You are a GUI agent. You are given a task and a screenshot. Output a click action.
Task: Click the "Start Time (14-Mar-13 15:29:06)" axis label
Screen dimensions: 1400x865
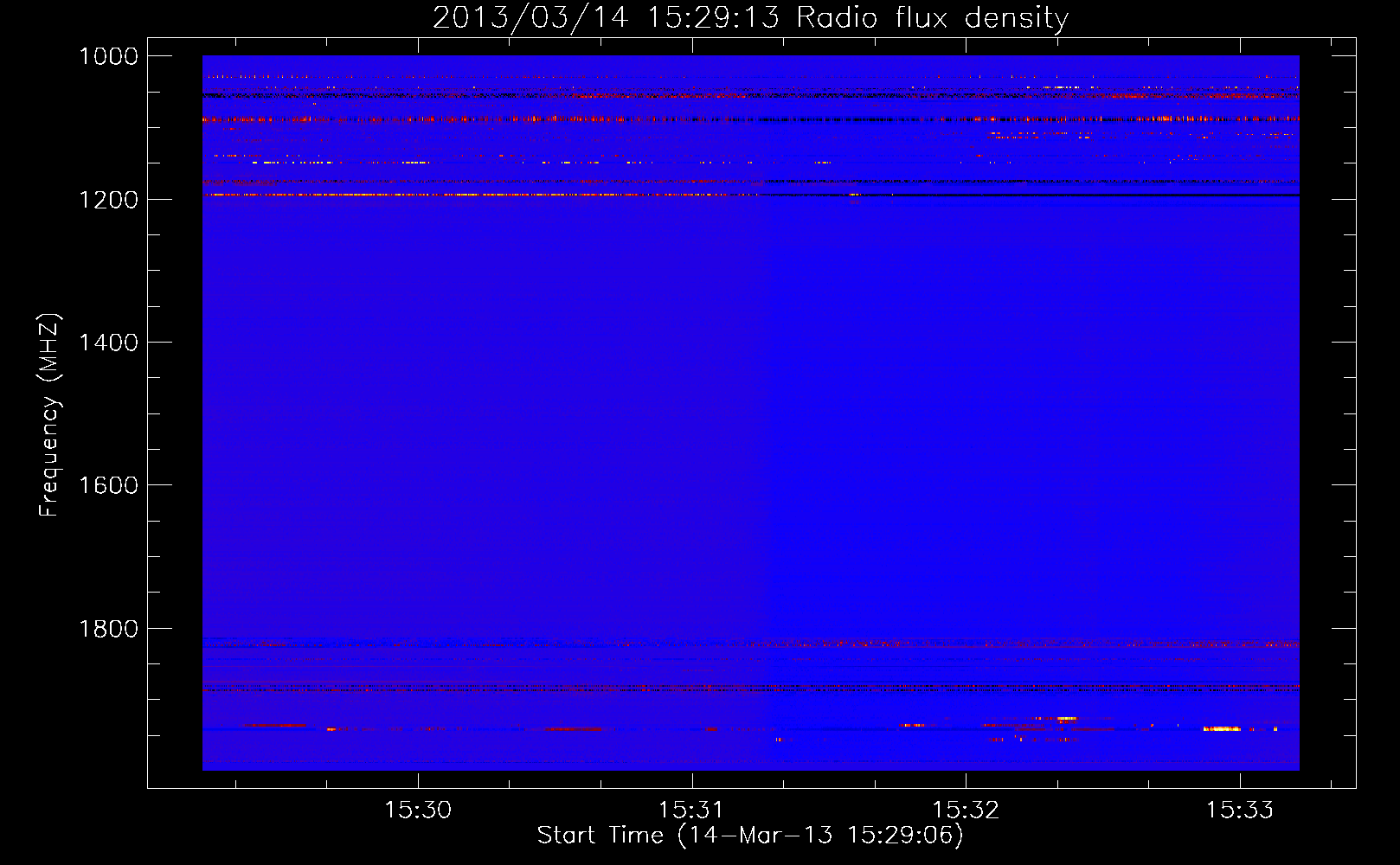(x=750, y=836)
